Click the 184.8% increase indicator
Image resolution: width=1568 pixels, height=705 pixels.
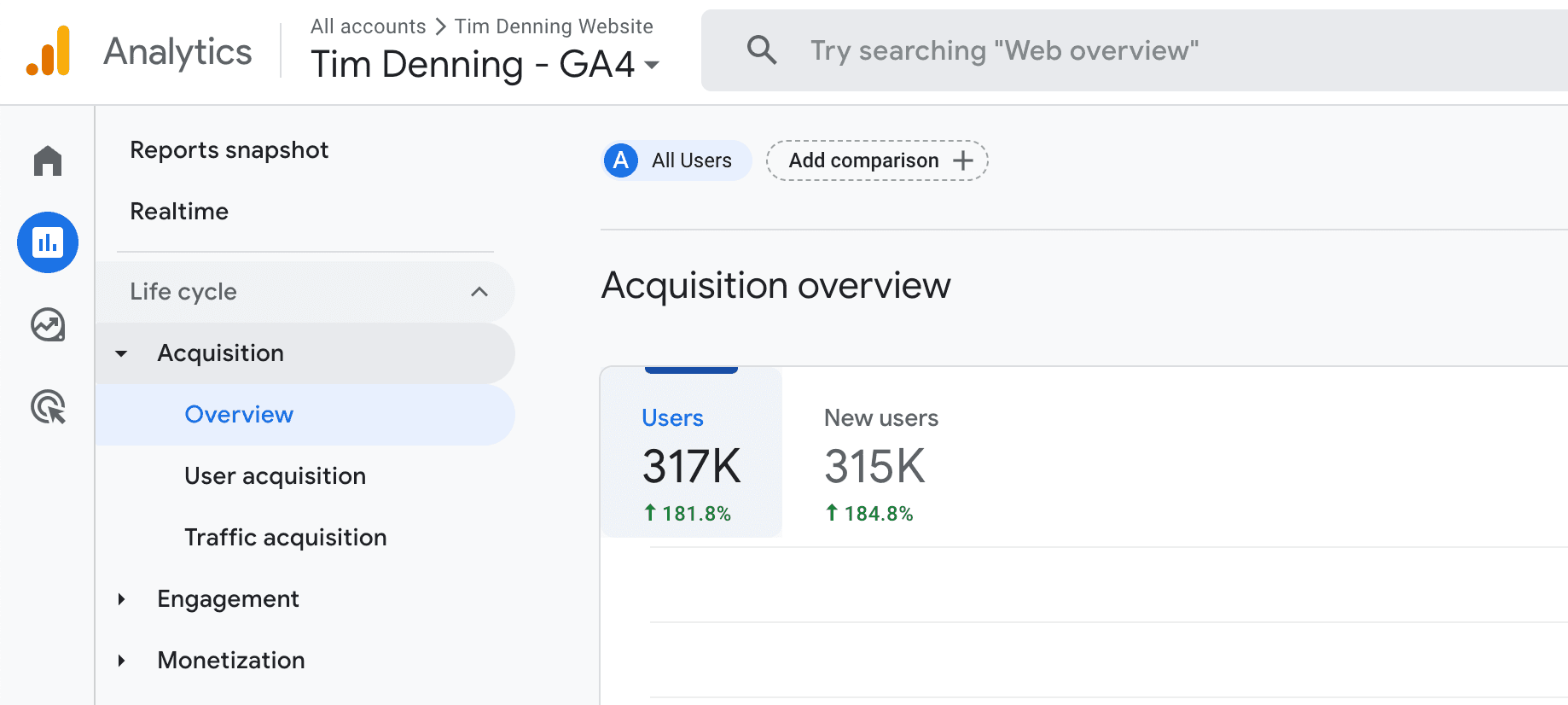click(869, 513)
